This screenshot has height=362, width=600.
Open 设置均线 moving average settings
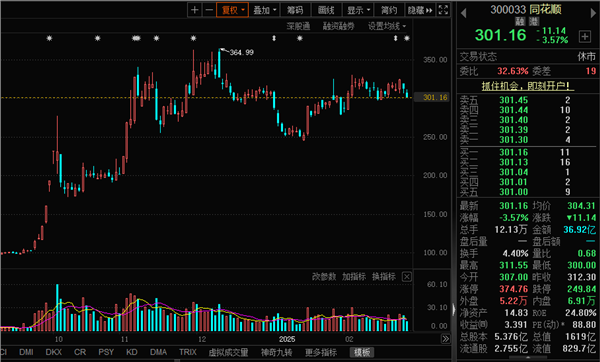(387, 26)
